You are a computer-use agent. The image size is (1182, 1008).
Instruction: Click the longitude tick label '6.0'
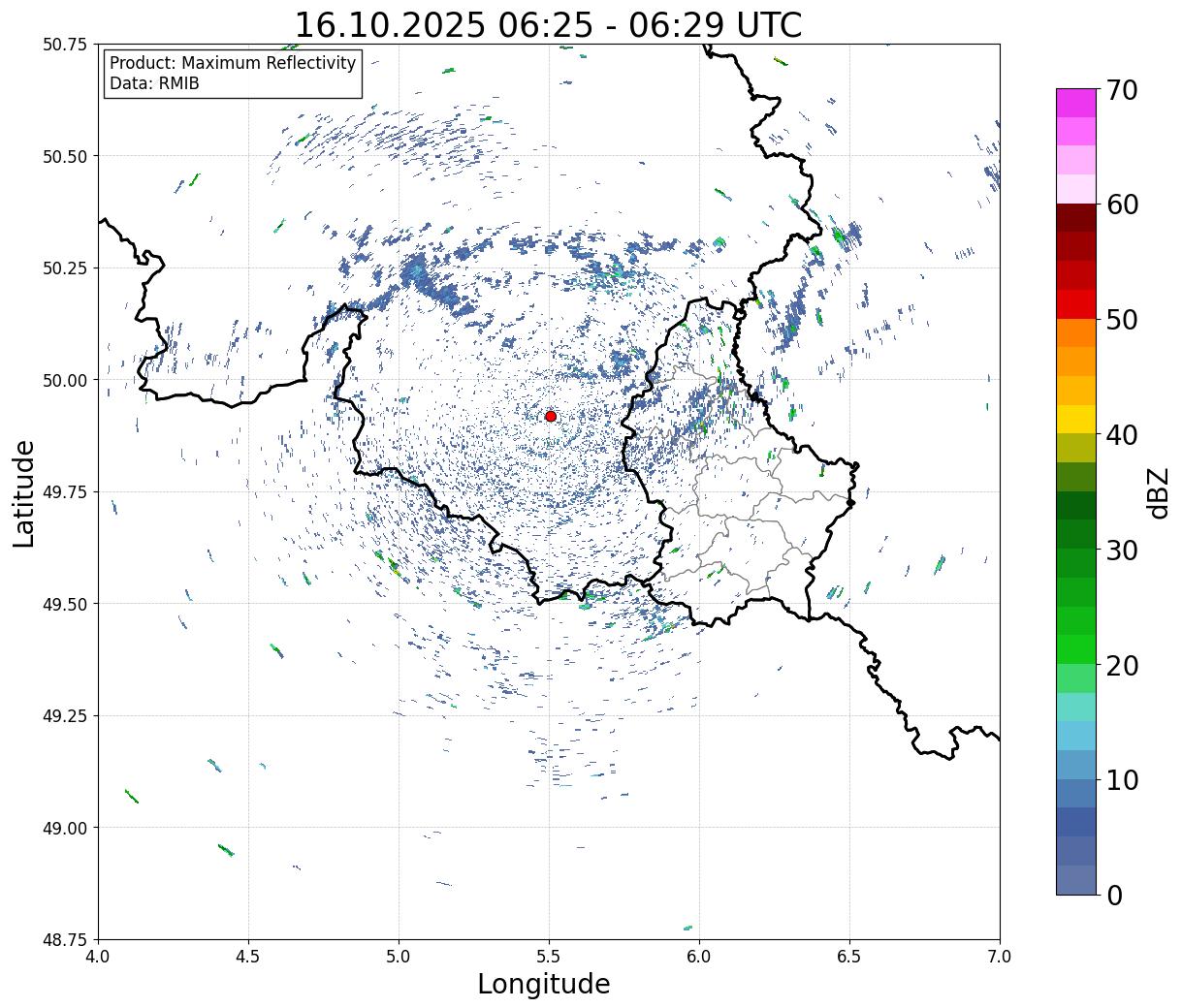699,957
